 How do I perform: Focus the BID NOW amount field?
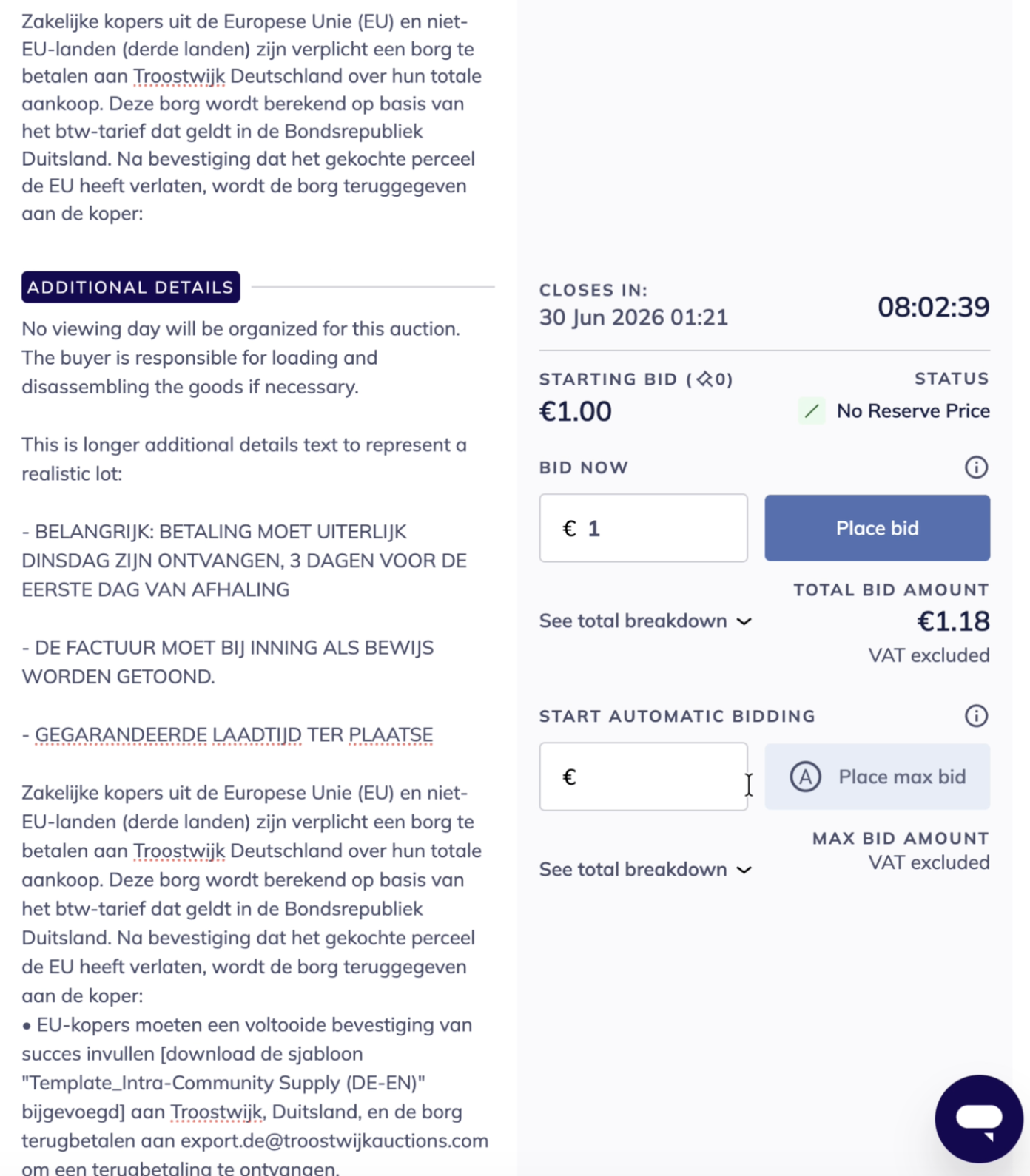coord(643,528)
